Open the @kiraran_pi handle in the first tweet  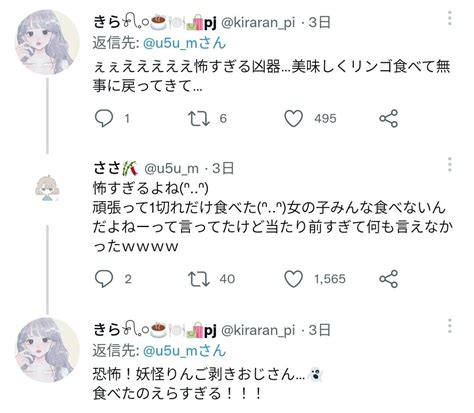tap(258, 23)
